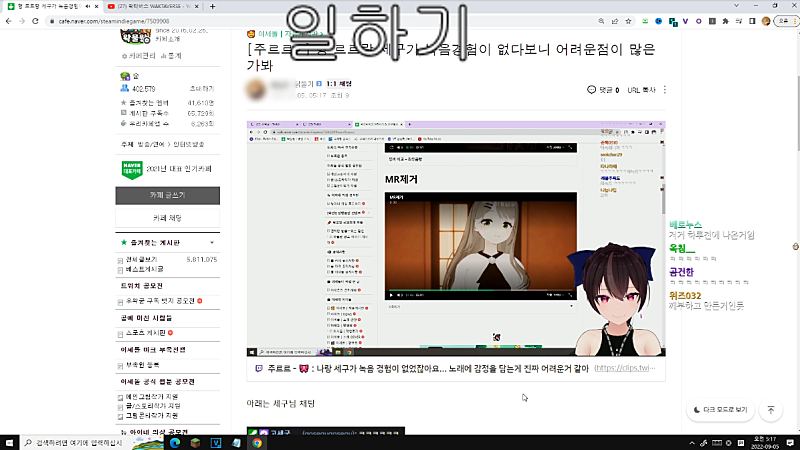Click the 카페 글쓰기 write button
This screenshot has height=450, width=800.
[167, 195]
